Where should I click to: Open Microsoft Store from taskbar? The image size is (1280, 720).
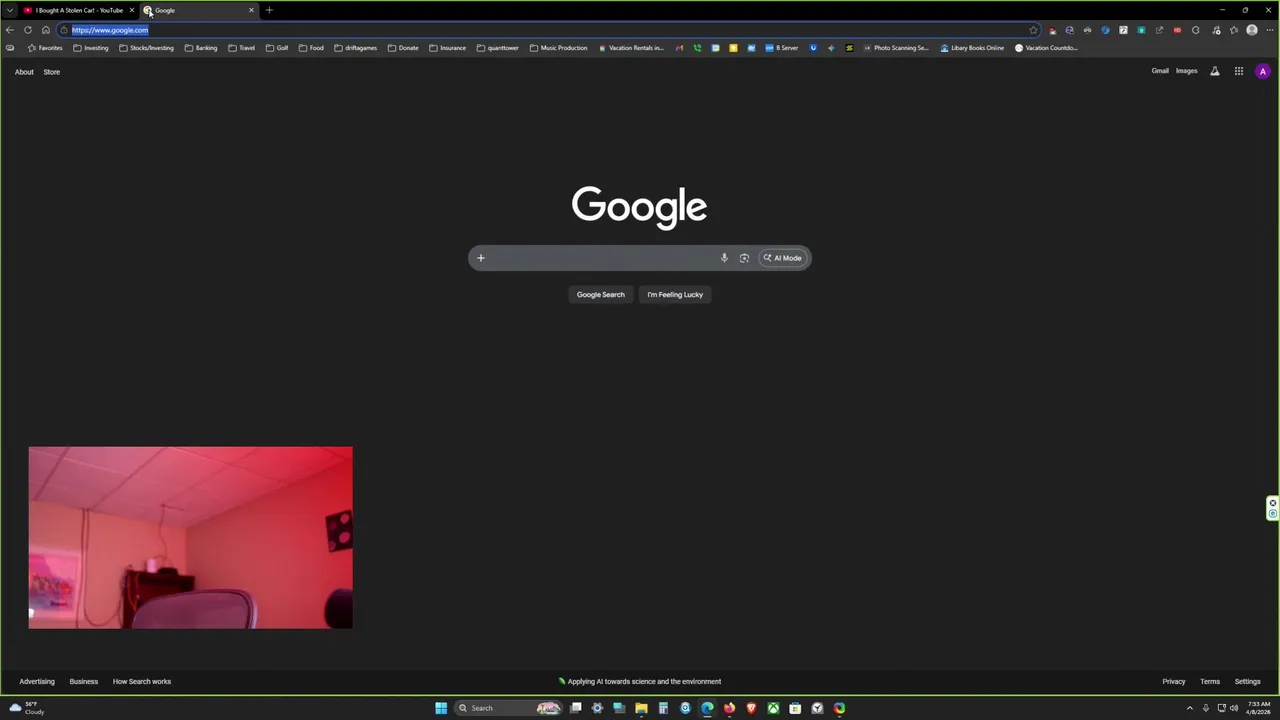coord(795,708)
